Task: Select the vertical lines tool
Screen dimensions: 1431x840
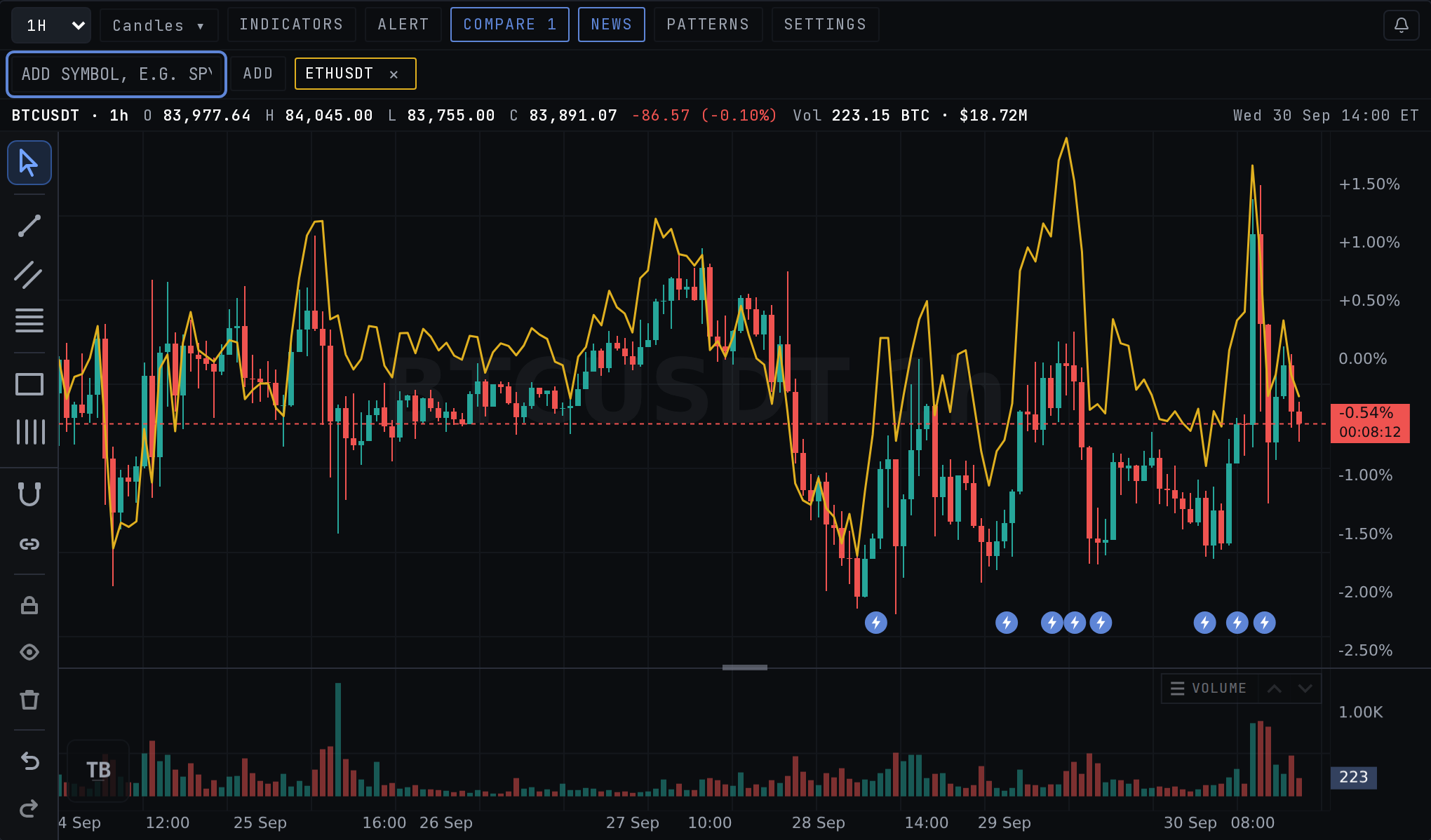Action: point(29,432)
